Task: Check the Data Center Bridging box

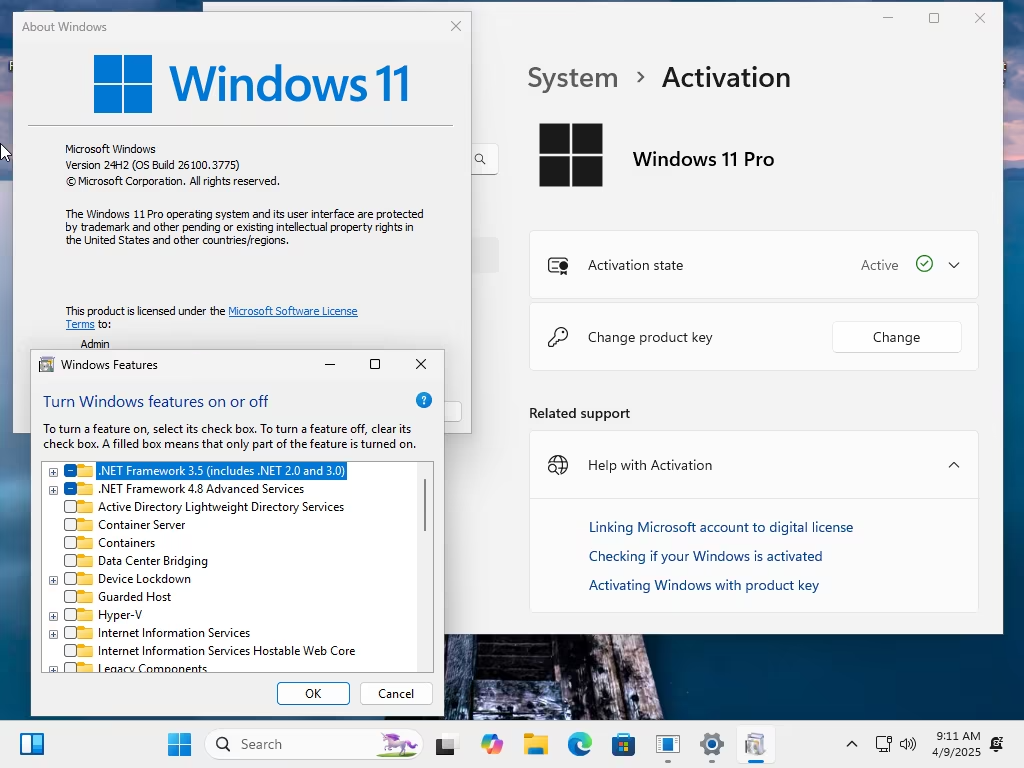Action: [x=71, y=560]
